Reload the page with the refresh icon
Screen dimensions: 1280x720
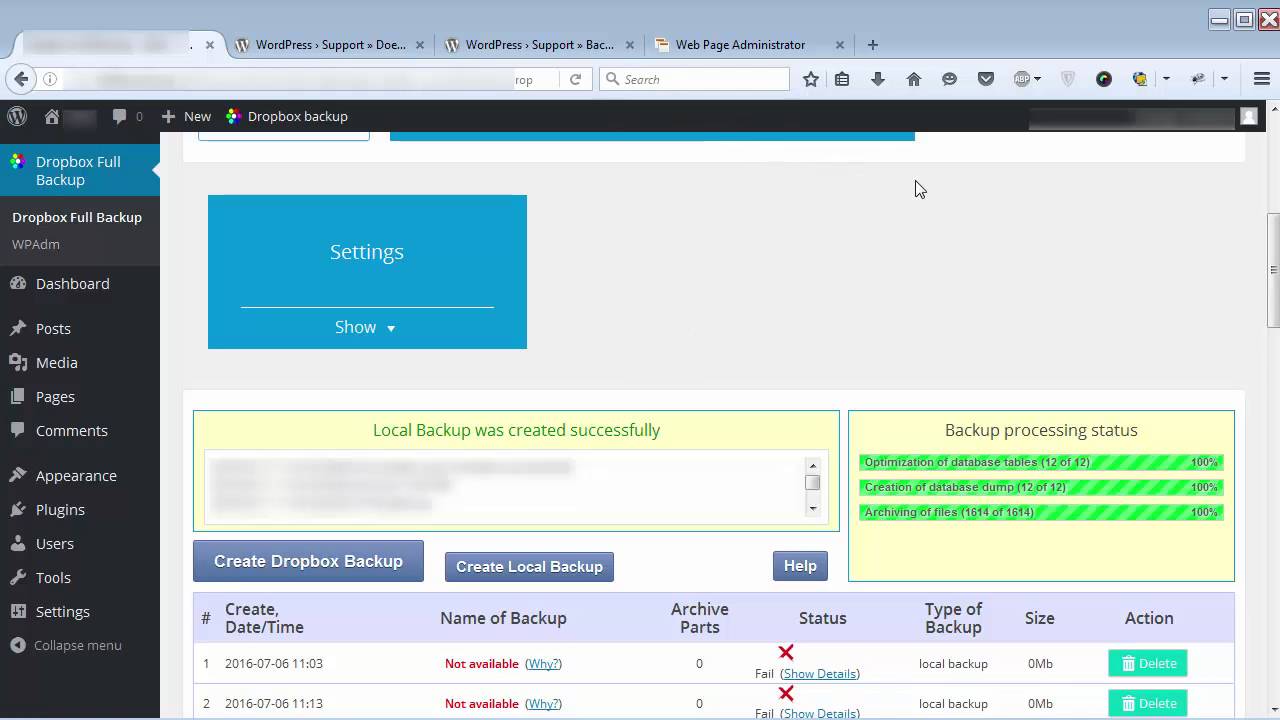575,79
